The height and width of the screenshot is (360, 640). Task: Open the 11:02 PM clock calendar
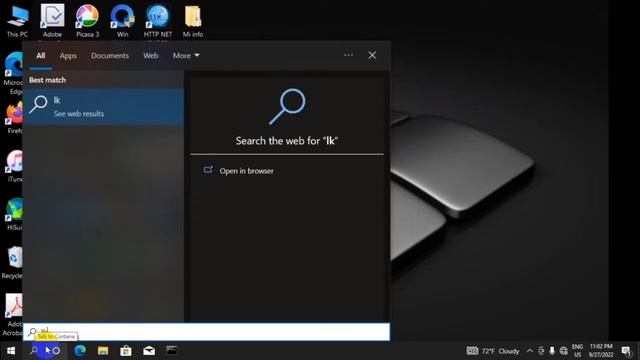point(601,351)
